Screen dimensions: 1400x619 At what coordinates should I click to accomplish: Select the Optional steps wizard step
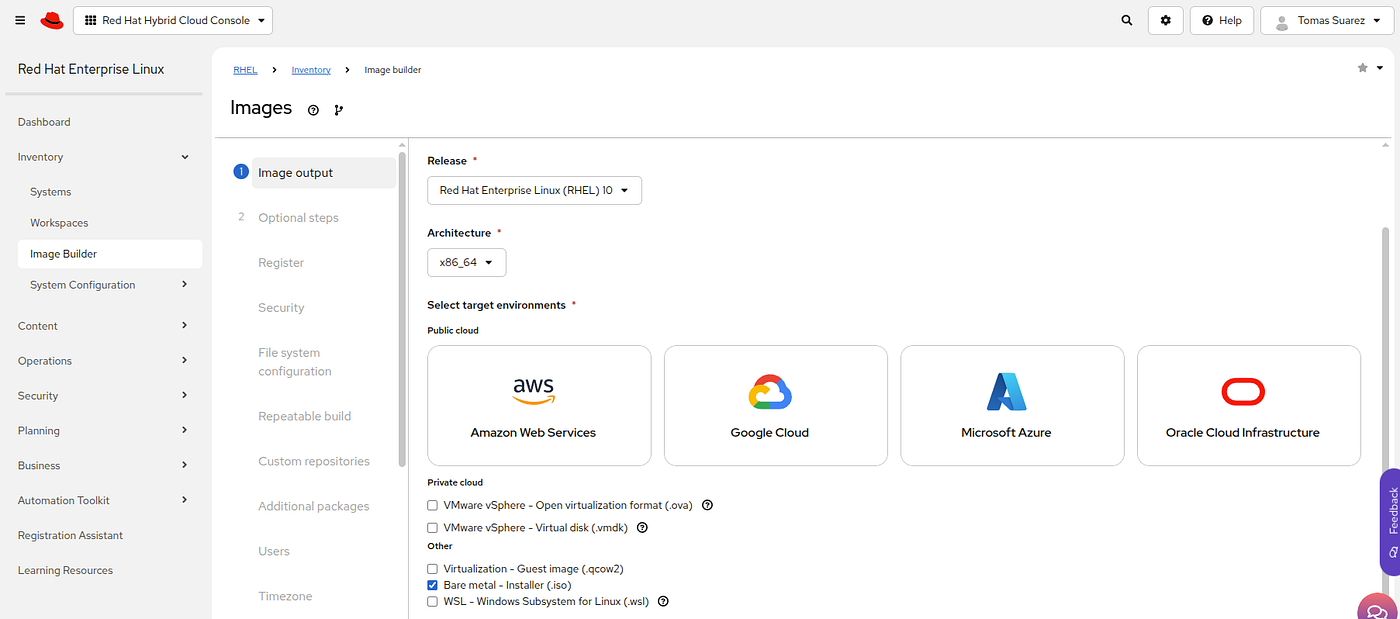pyautogui.click(x=298, y=218)
